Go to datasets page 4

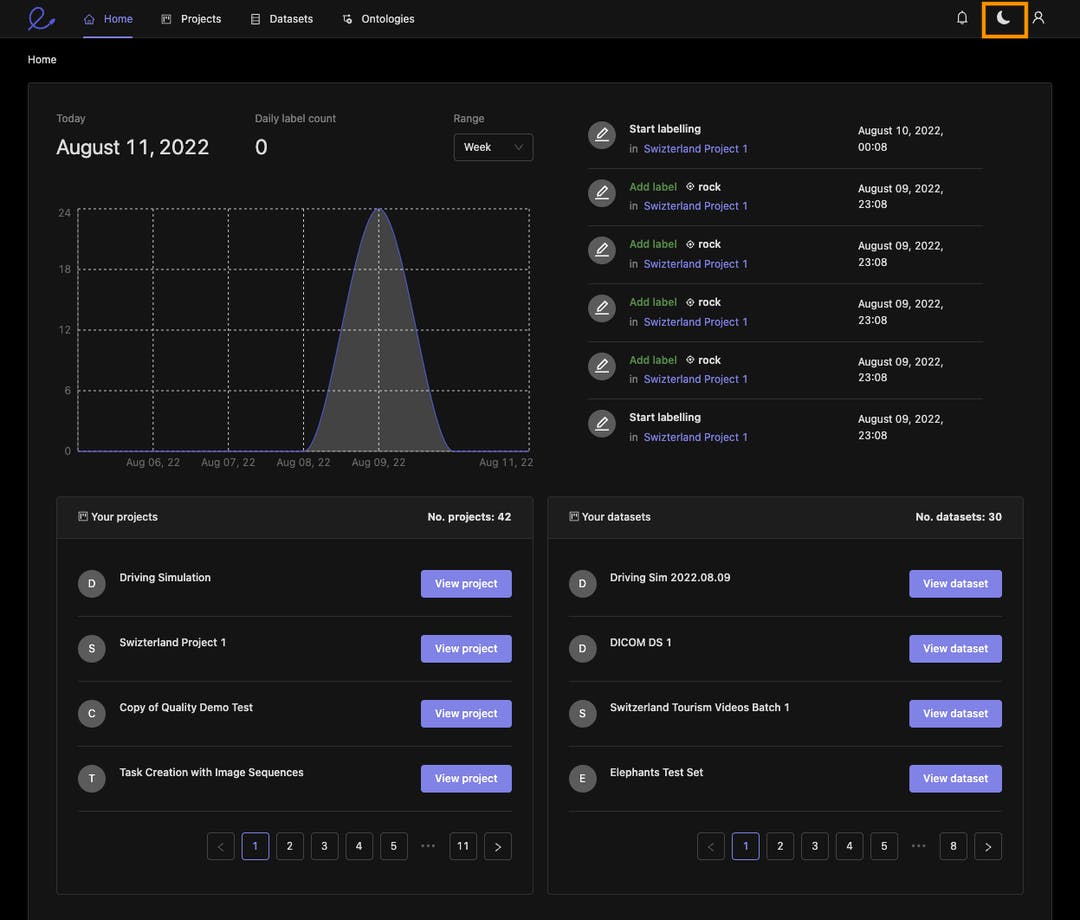(849, 846)
